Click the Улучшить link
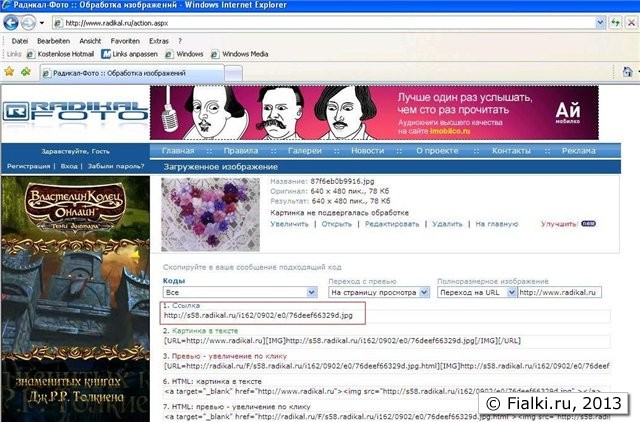Viewport: 640px width, 422px height. (x=559, y=224)
